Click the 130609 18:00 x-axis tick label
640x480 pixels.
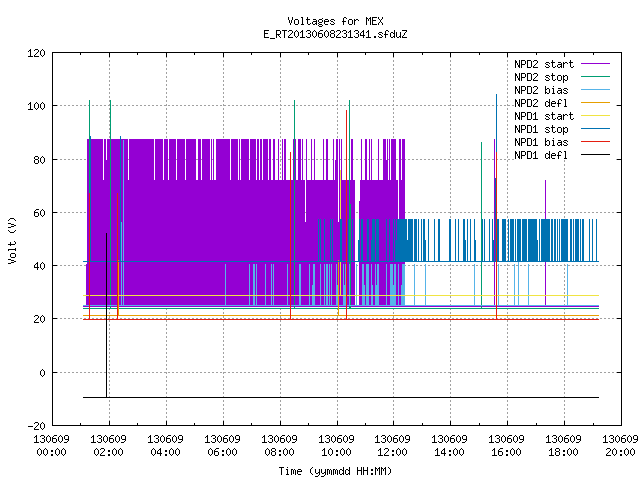click(x=563, y=446)
